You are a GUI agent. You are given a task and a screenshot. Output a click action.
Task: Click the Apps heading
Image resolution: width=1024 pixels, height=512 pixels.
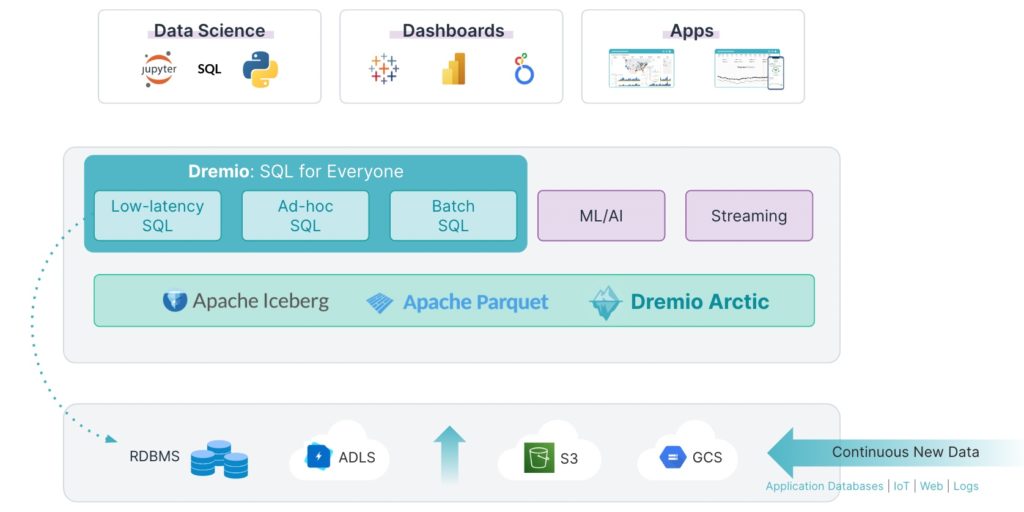pyautogui.click(x=692, y=31)
